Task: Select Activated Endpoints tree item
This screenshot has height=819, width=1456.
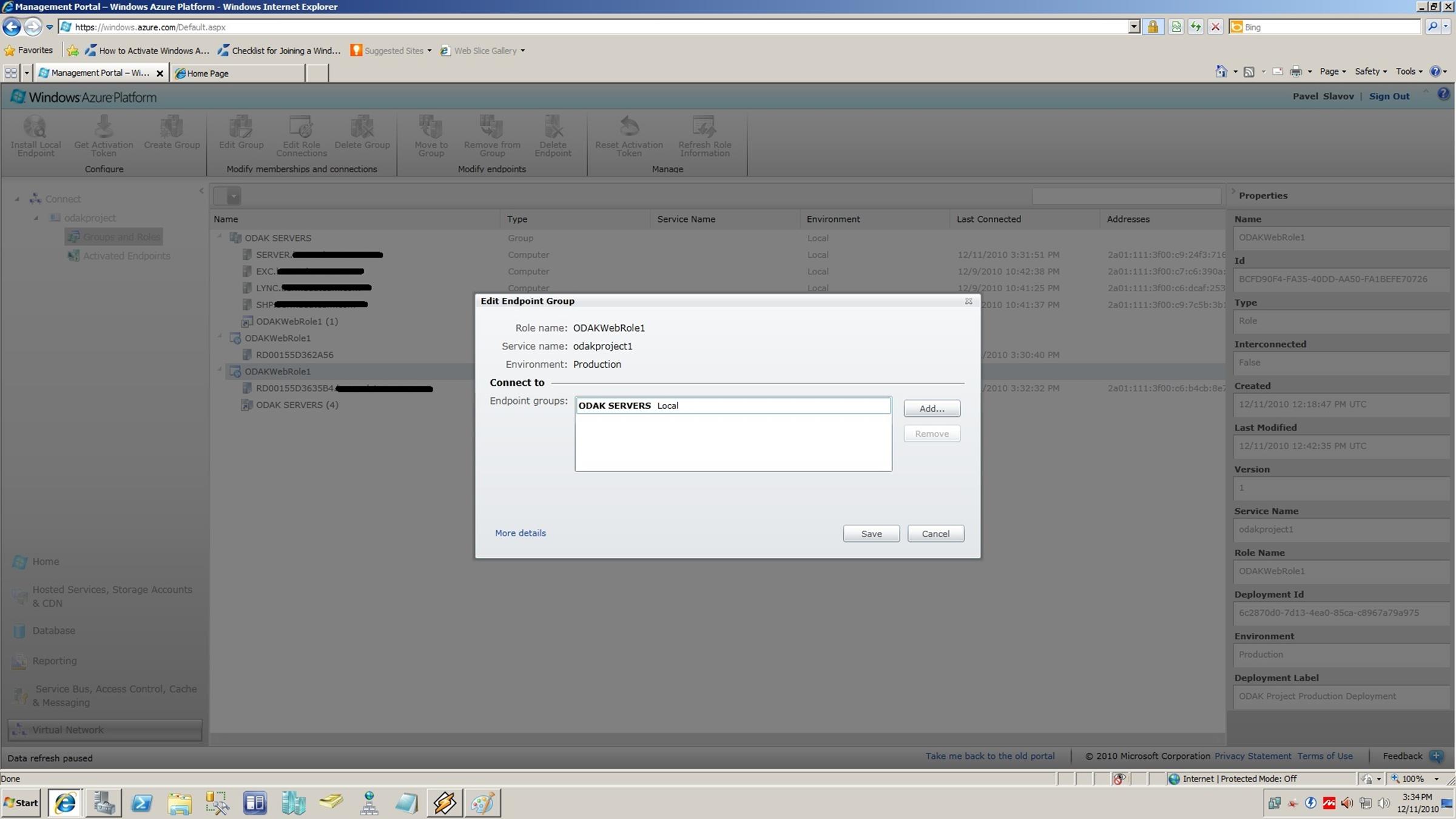Action: (x=118, y=256)
